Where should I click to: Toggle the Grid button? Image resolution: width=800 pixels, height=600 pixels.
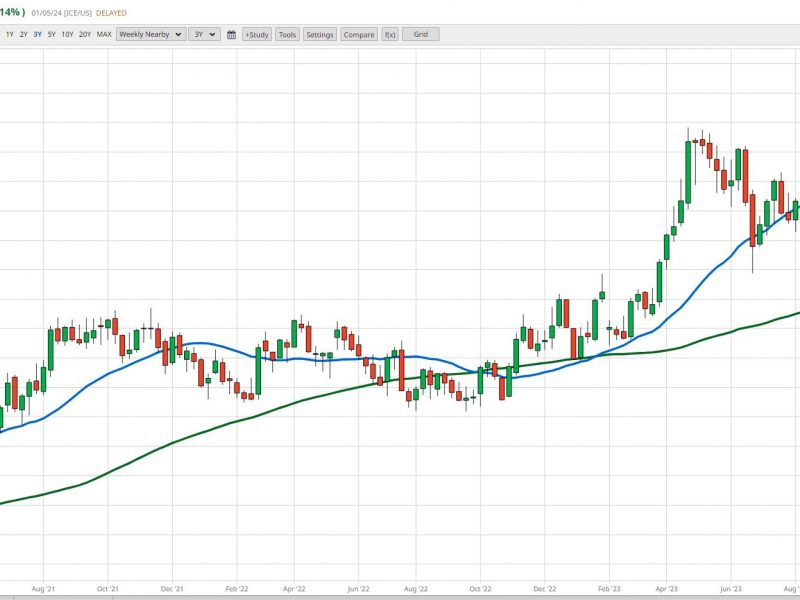tap(421, 35)
